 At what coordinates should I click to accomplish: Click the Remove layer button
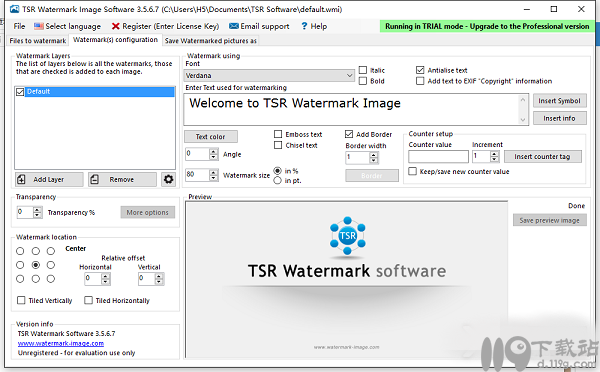point(122,179)
